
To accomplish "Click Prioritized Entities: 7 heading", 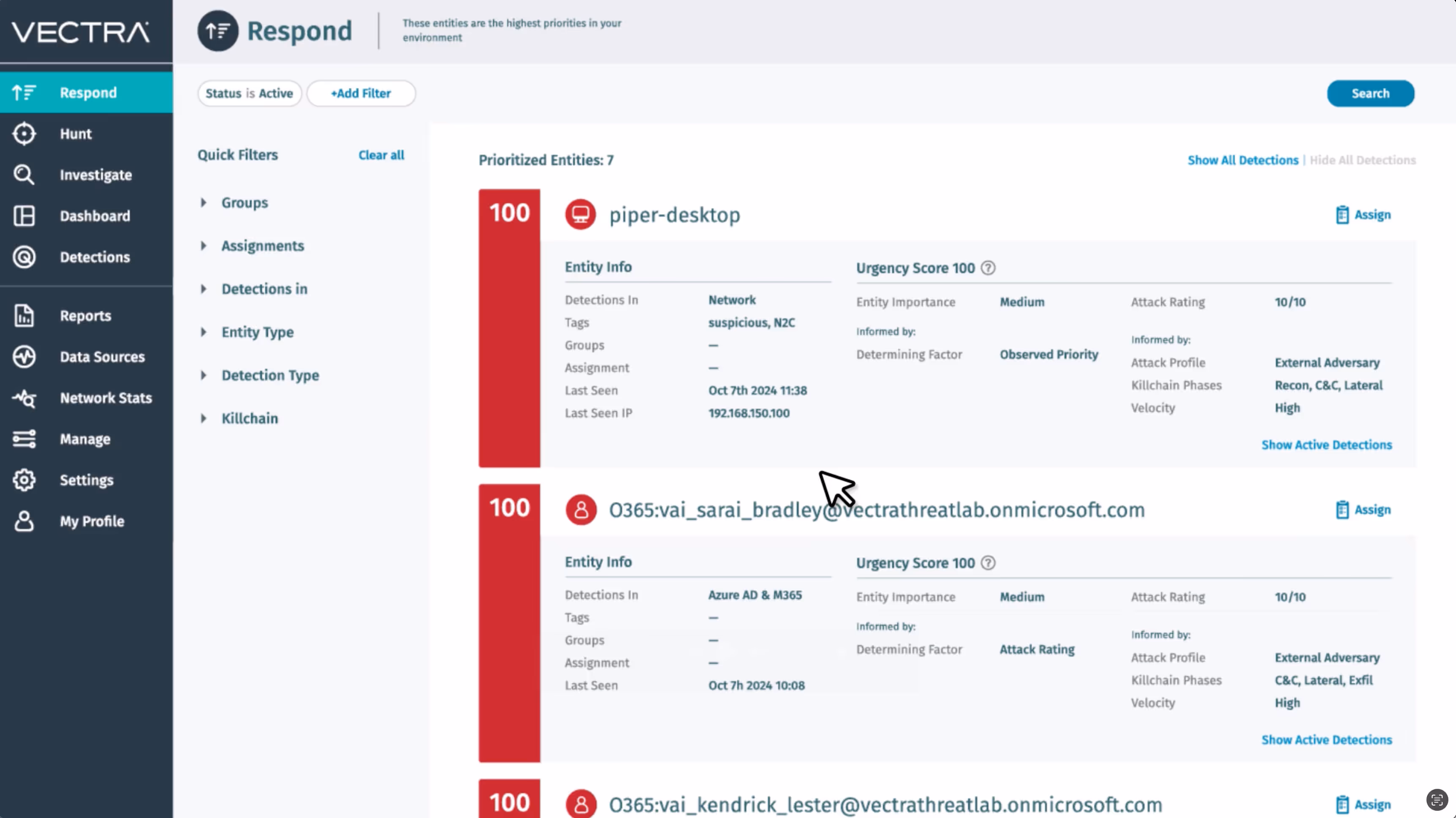I will [x=546, y=160].
